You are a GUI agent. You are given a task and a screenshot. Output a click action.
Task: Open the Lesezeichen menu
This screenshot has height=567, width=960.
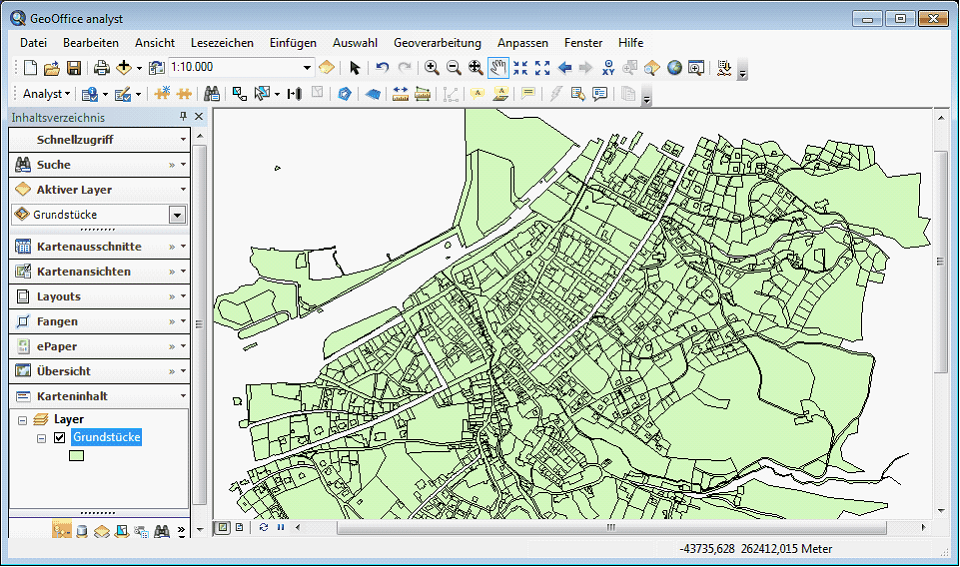[x=222, y=43]
